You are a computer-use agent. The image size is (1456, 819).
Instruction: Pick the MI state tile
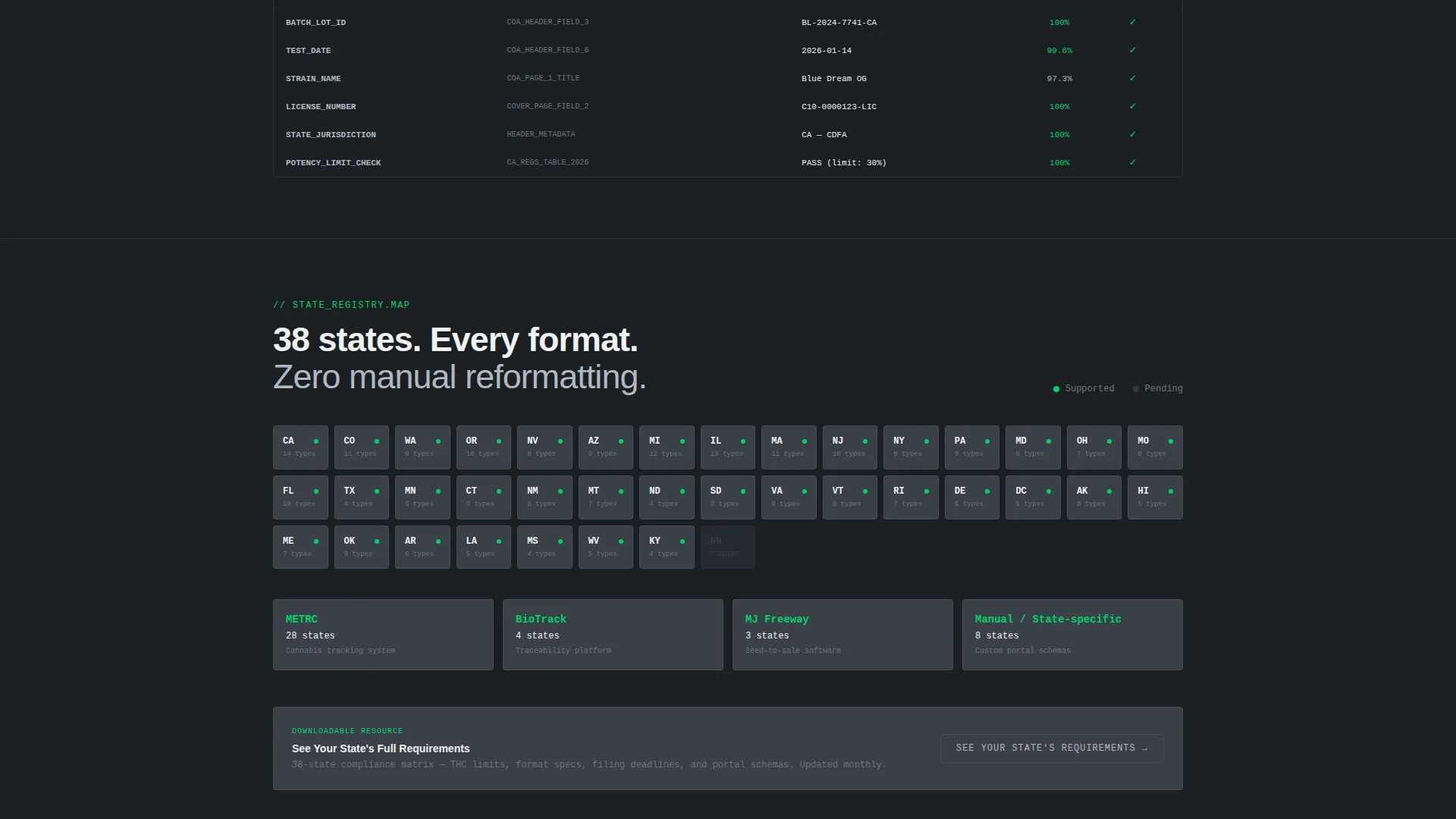(x=667, y=447)
